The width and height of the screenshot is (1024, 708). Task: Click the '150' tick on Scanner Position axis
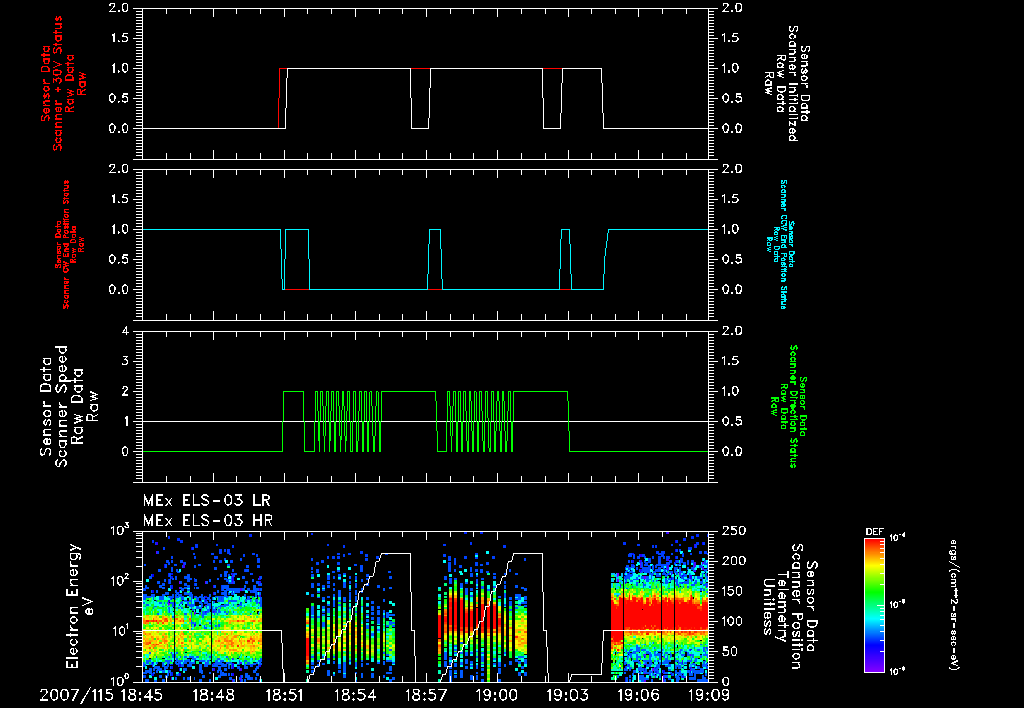pos(733,591)
